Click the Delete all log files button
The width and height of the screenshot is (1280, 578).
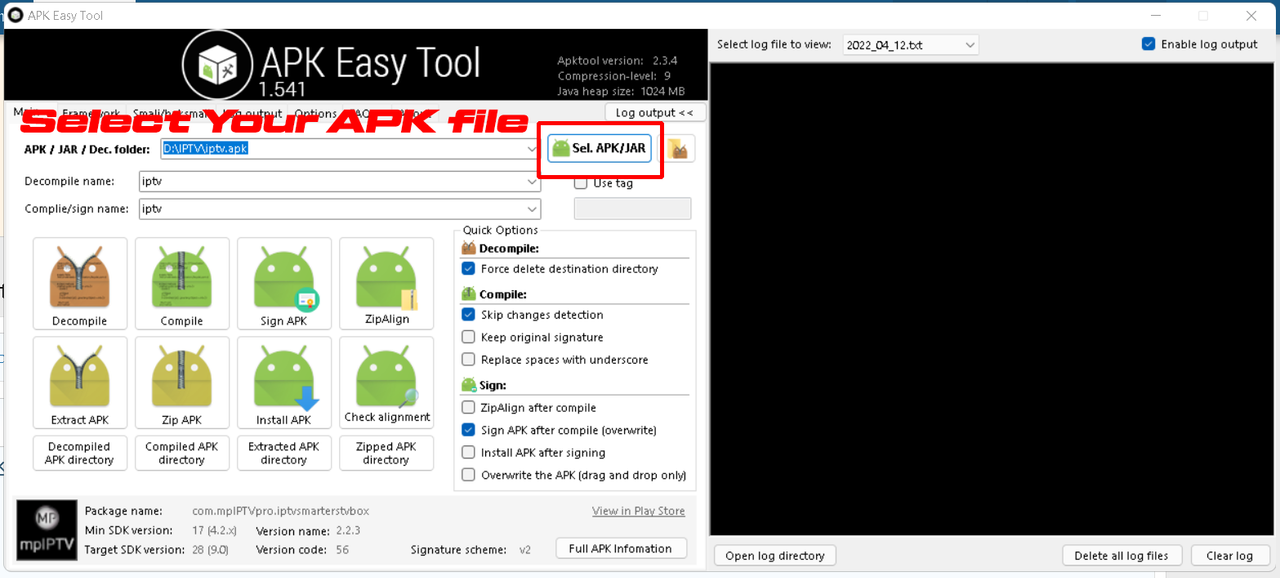[x=1121, y=556]
